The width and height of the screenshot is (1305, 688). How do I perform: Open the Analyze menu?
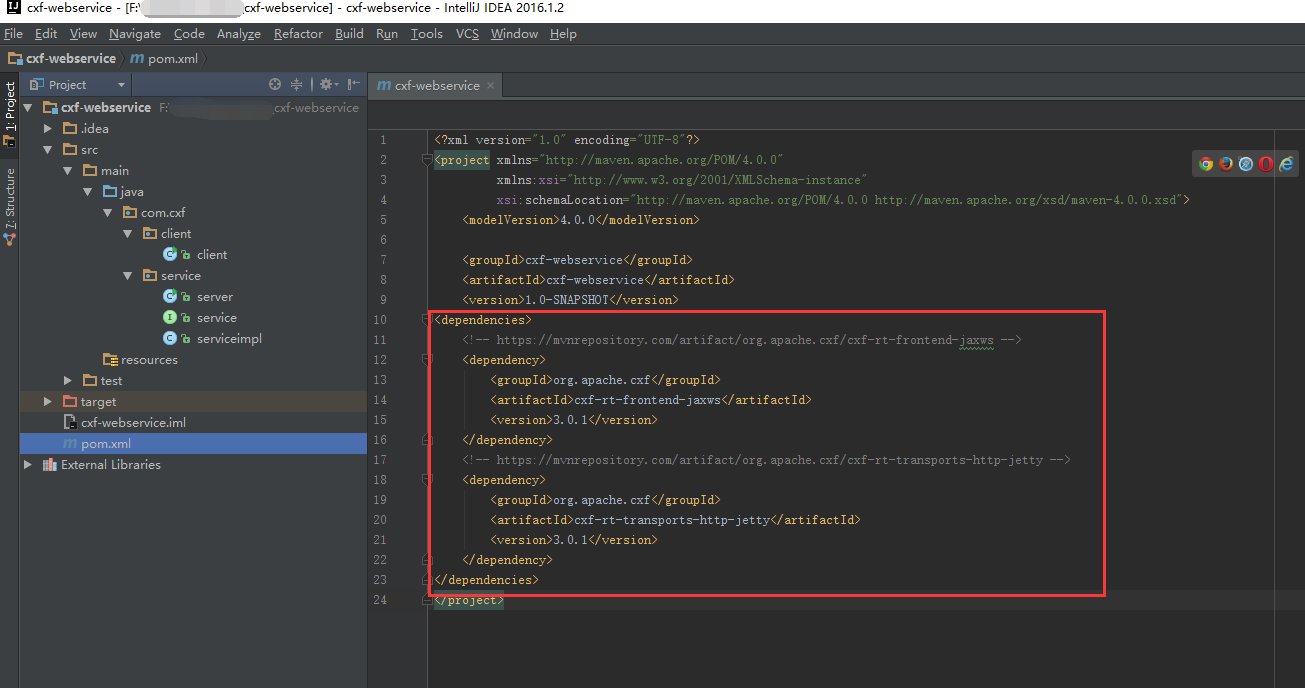tap(239, 34)
